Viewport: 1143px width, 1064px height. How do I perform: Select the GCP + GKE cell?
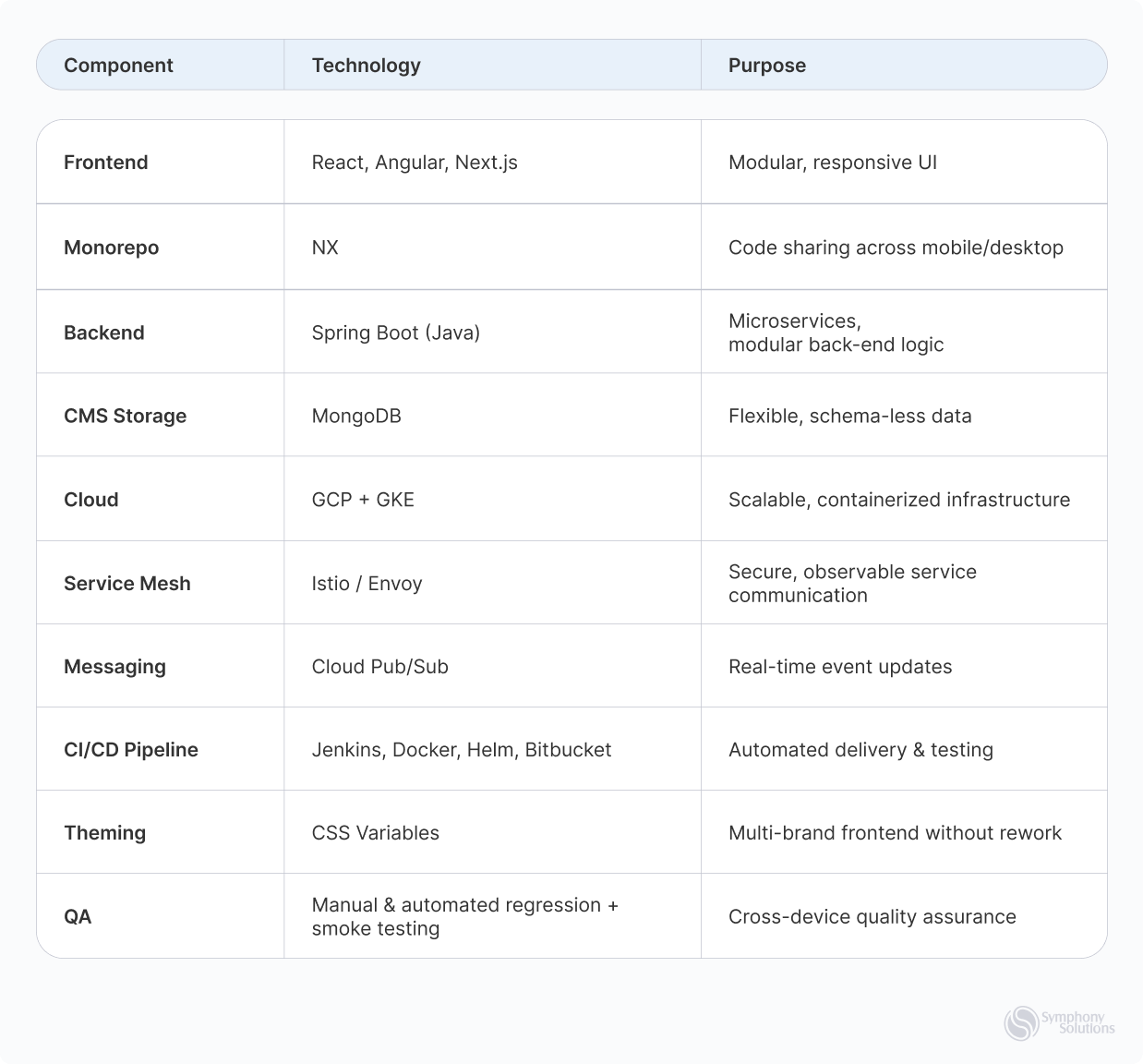363,500
